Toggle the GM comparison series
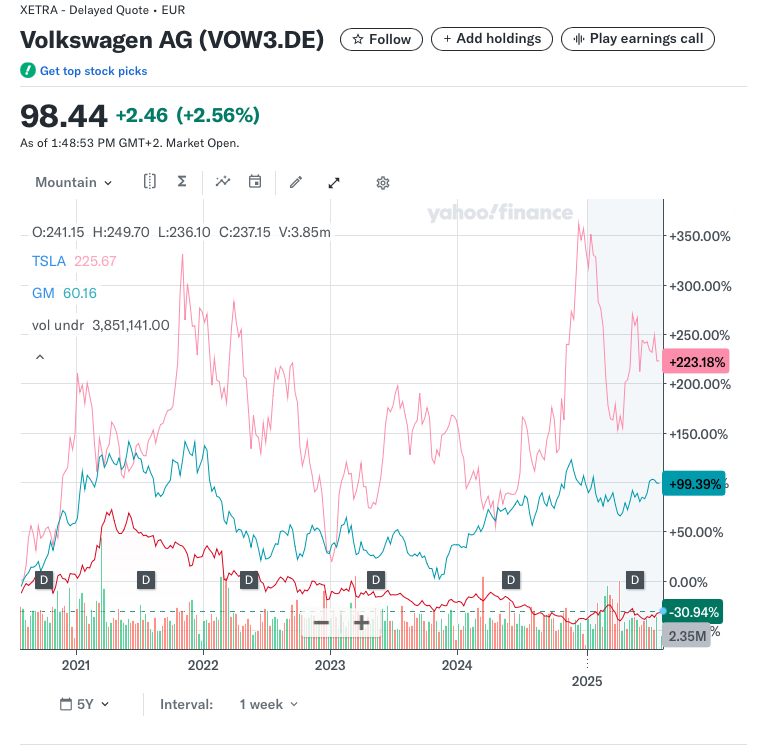Image resolution: width=765 pixels, height=748 pixels. pos(45,293)
